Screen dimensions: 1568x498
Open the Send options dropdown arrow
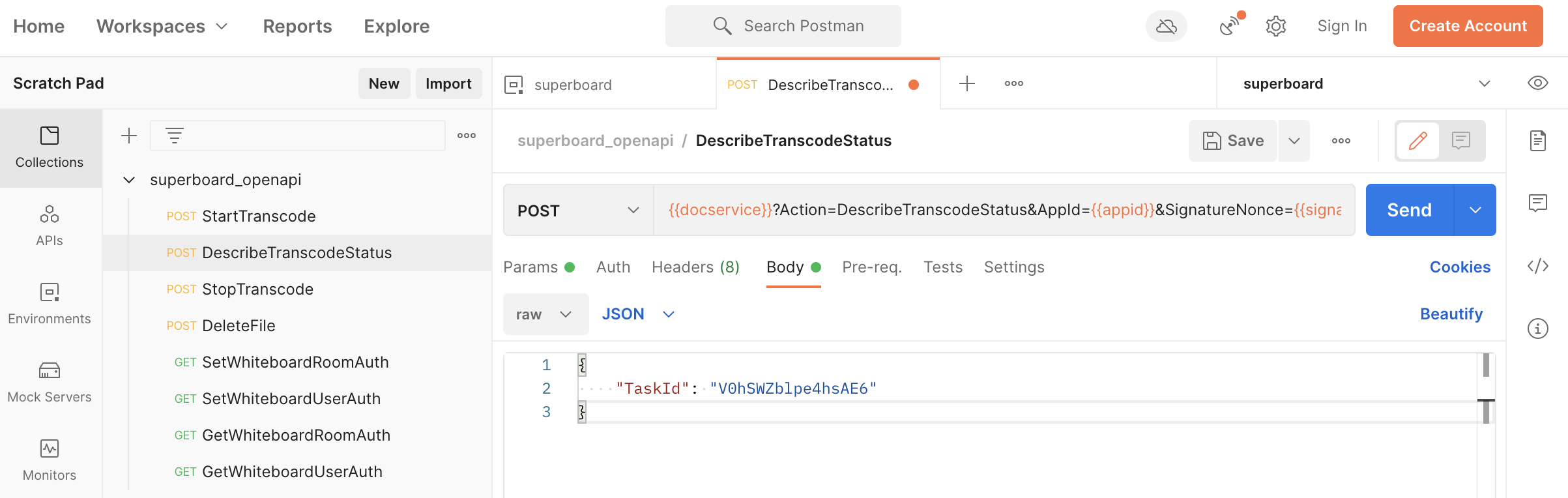pyautogui.click(x=1475, y=210)
